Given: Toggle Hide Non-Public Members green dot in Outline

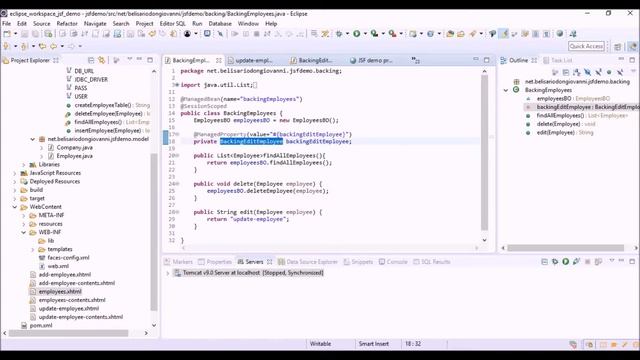Looking at the screenshot, I should 609,72.
